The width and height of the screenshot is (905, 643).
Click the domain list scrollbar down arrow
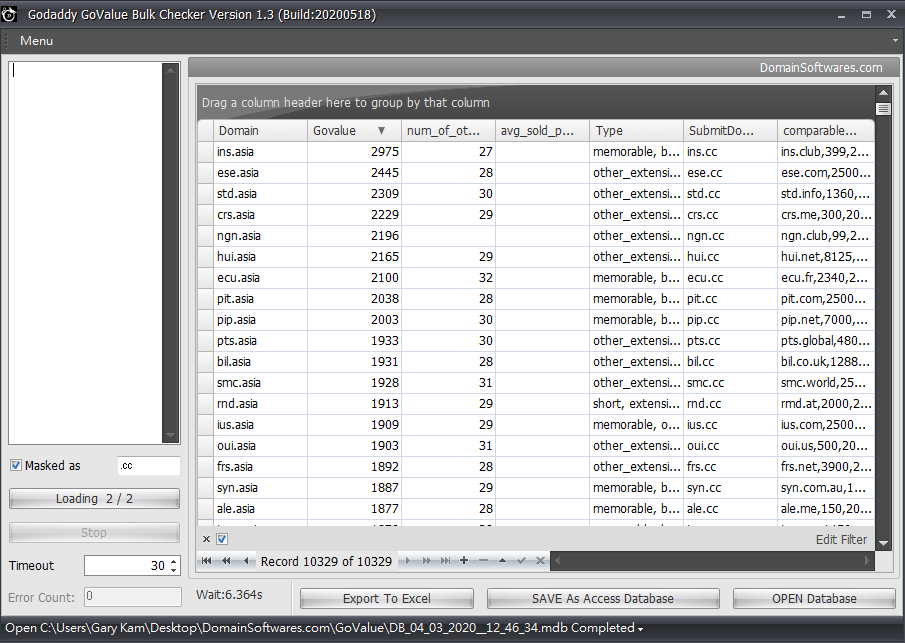click(x=170, y=435)
